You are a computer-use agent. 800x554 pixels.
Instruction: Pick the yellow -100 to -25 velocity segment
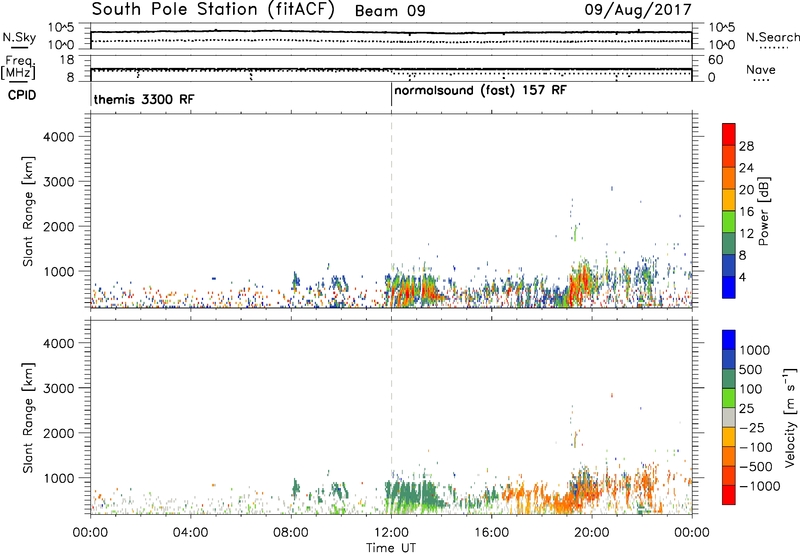(x=729, y=437)
